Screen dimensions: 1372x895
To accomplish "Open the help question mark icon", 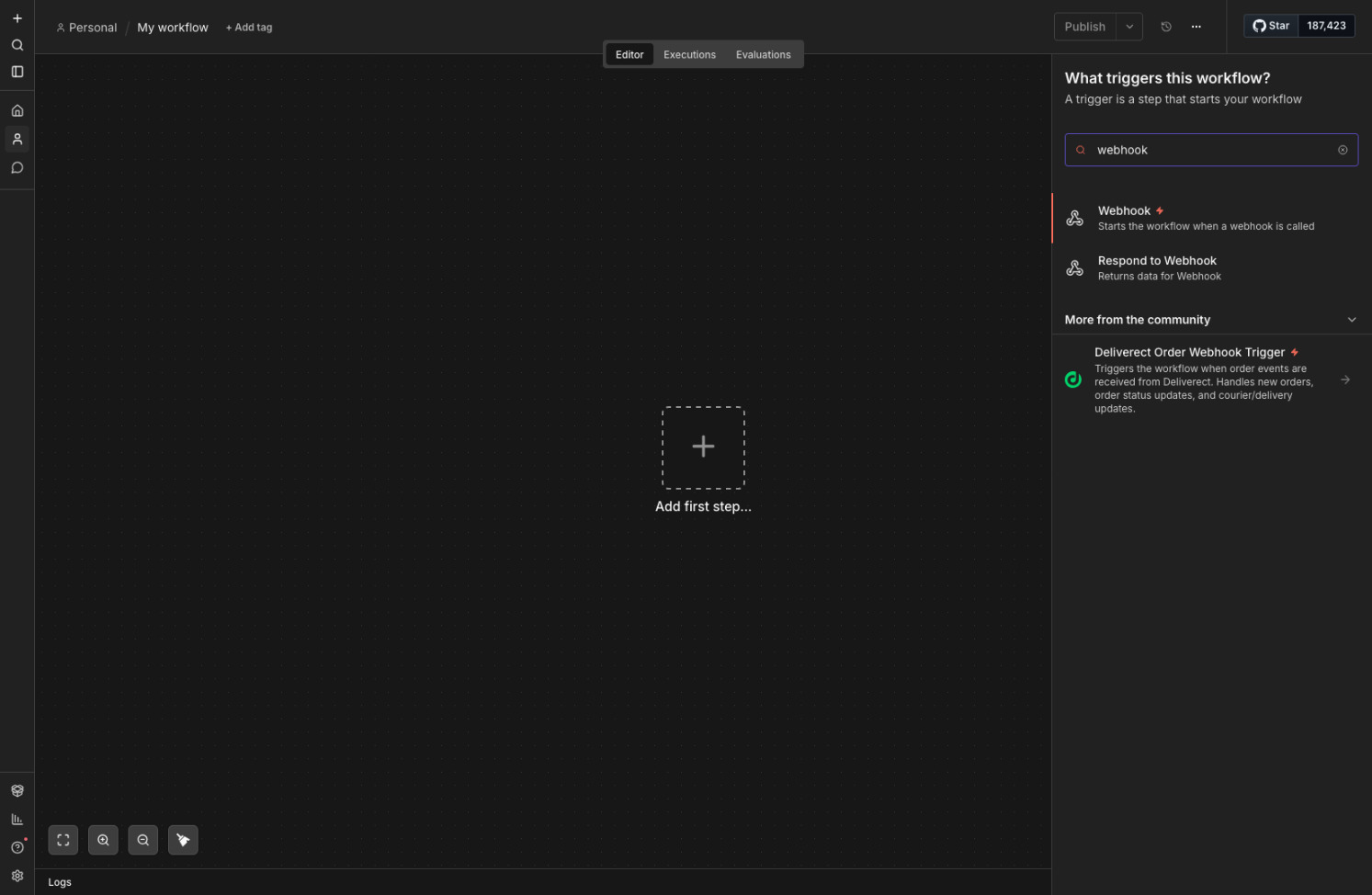I will (17, 847).
